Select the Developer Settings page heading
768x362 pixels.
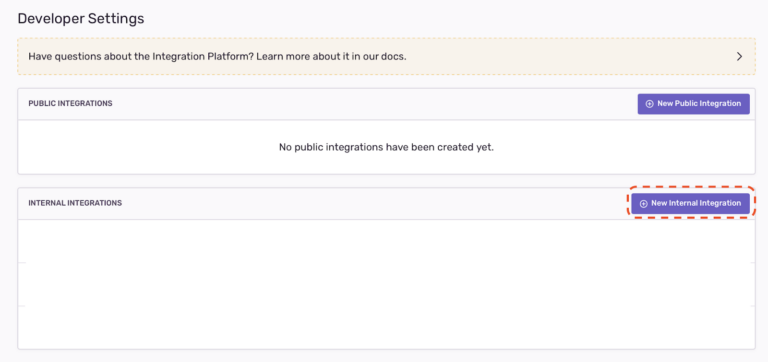tap(81, 19)
